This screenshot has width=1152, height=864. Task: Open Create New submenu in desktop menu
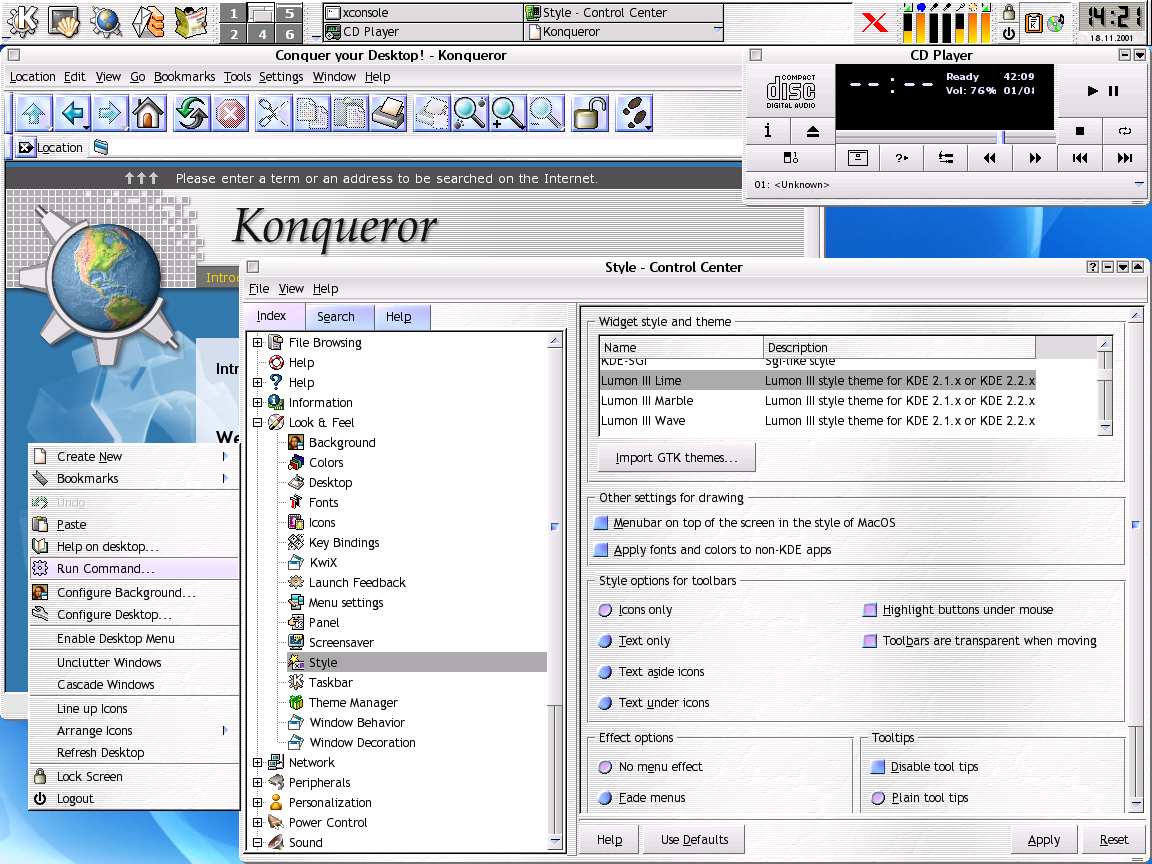tap(134, 456)
